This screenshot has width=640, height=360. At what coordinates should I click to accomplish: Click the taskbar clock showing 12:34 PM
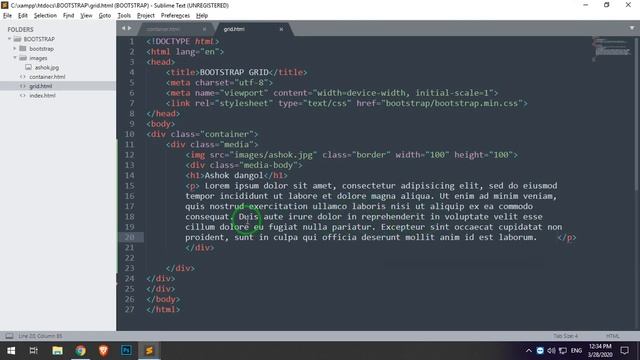(x=600, y=351)
